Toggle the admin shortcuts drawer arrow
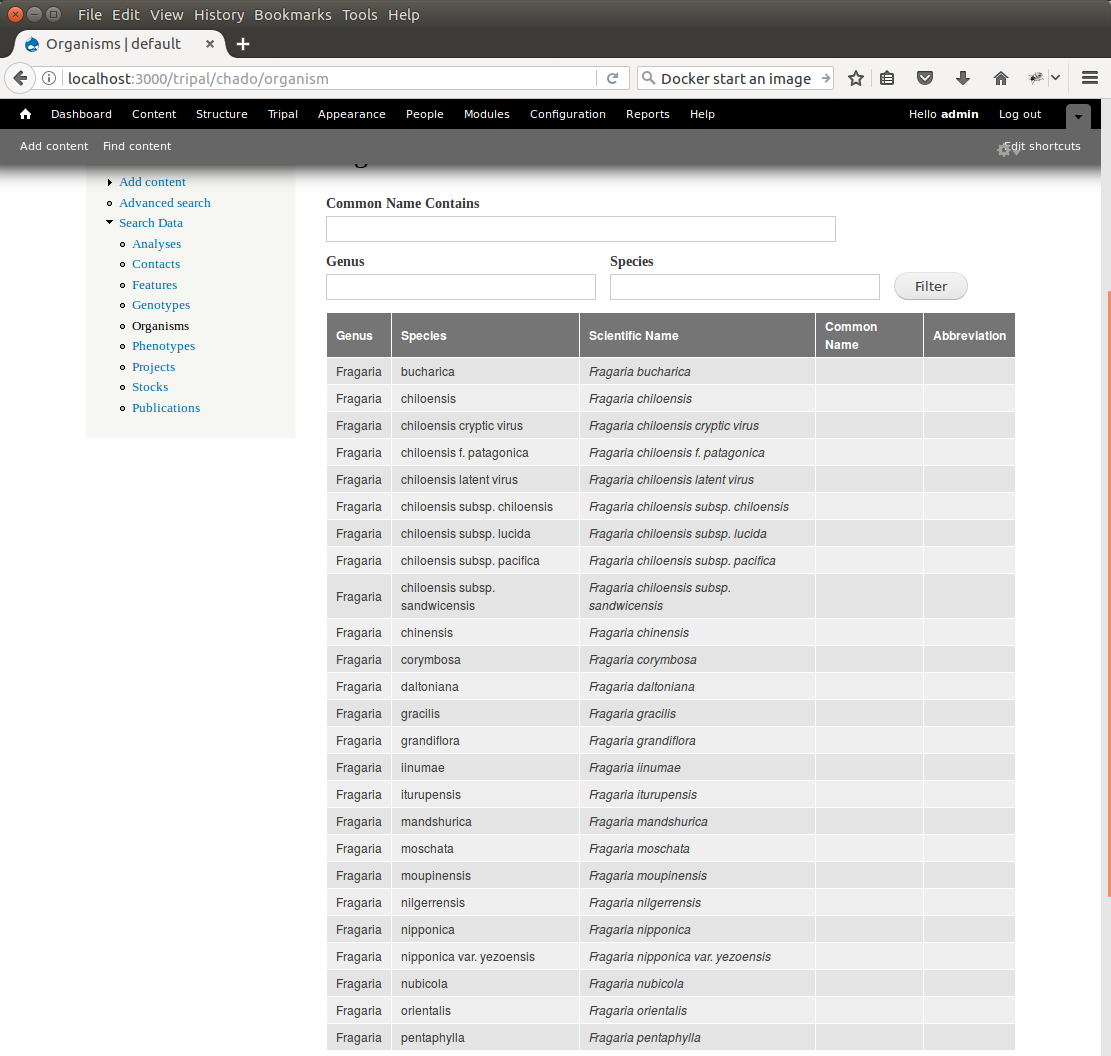 click(1078, 116)
